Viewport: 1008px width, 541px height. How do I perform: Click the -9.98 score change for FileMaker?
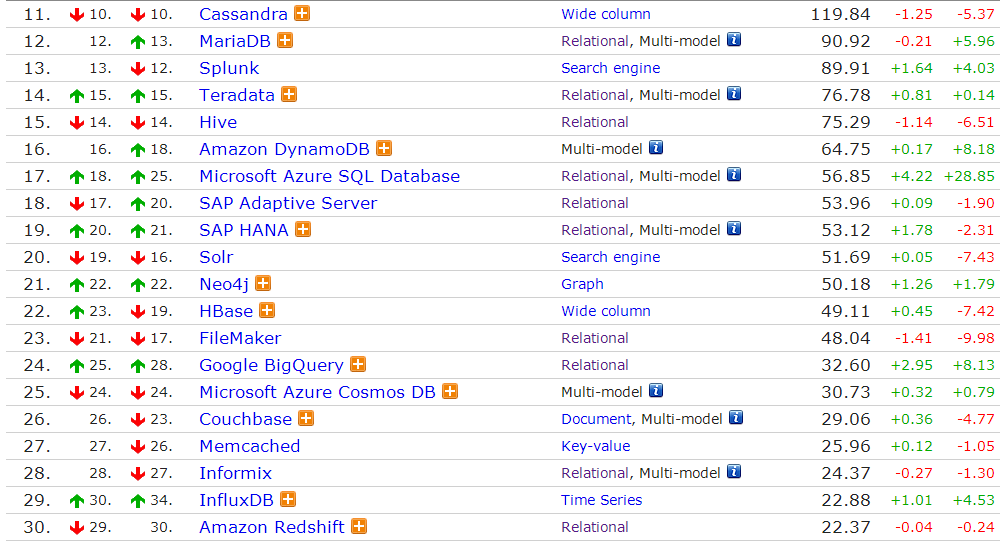[x=976, y=338]
